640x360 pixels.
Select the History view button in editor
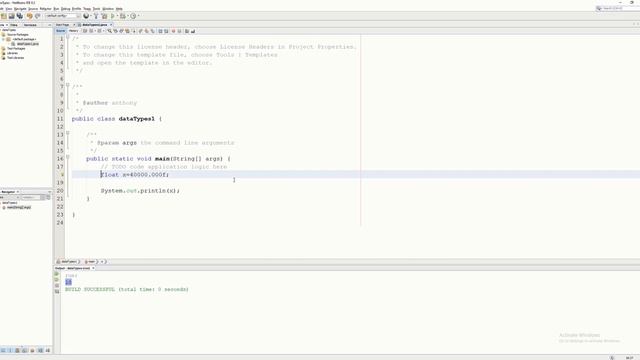[73, 31]
